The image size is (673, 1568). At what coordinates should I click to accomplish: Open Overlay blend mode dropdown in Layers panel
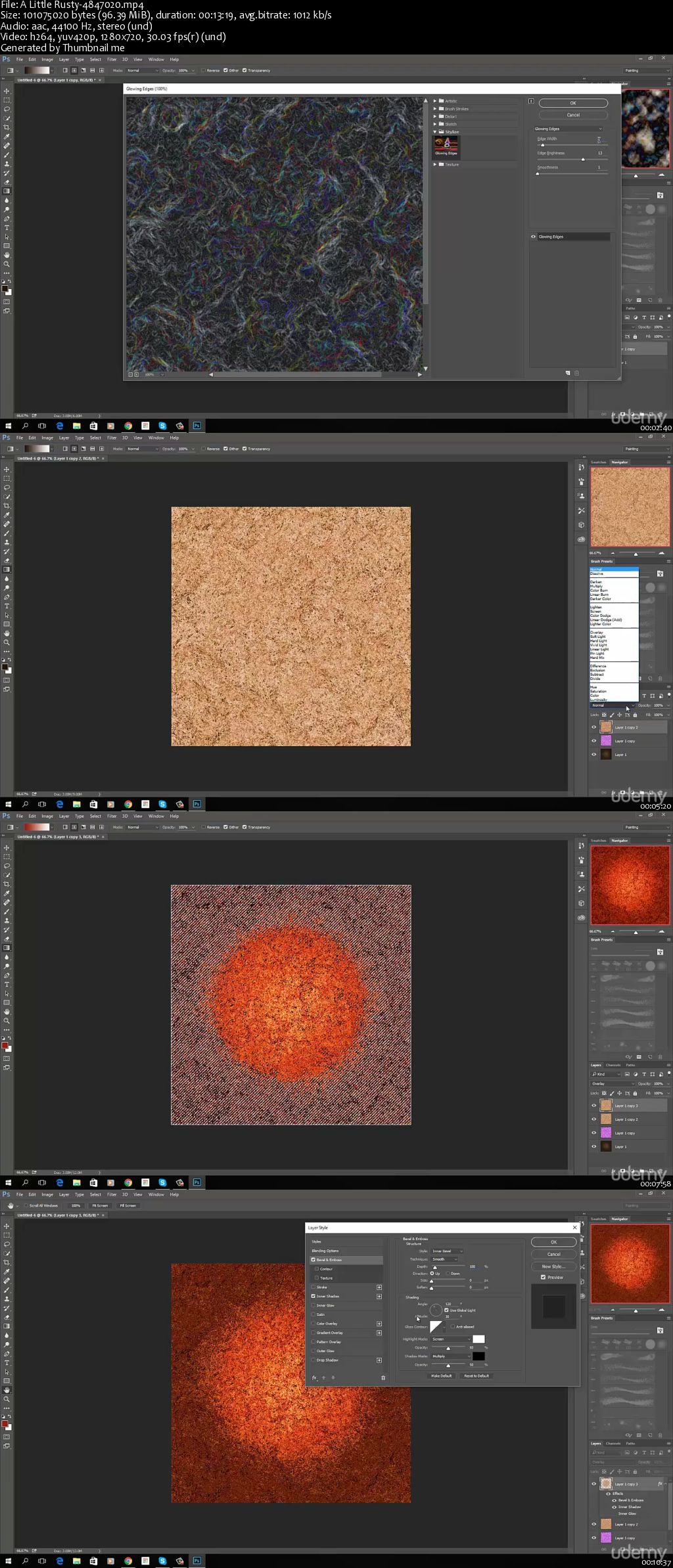(x=613, y=1084)
